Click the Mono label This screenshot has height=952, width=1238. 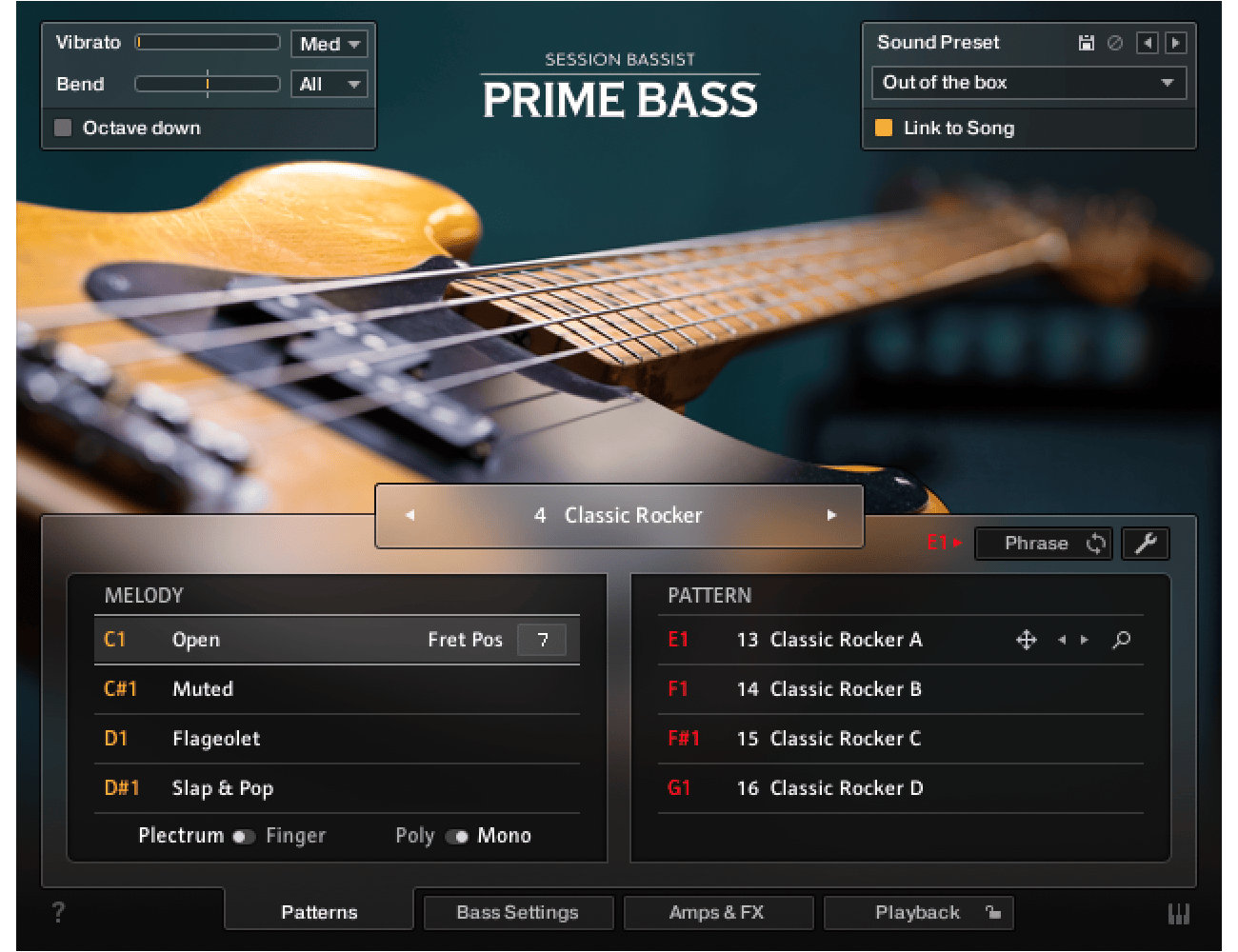point(504,836)
